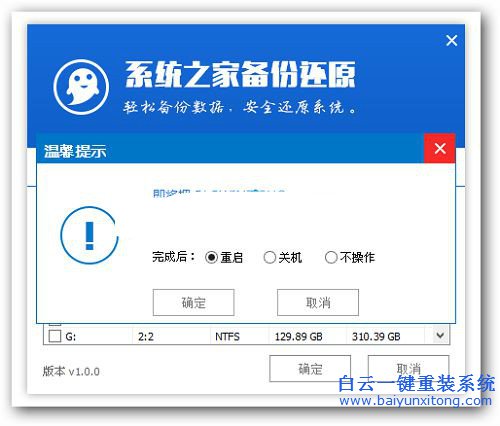Click the 129.89 GB value
Screen dimensions: 500x426
tap(299, 337)
